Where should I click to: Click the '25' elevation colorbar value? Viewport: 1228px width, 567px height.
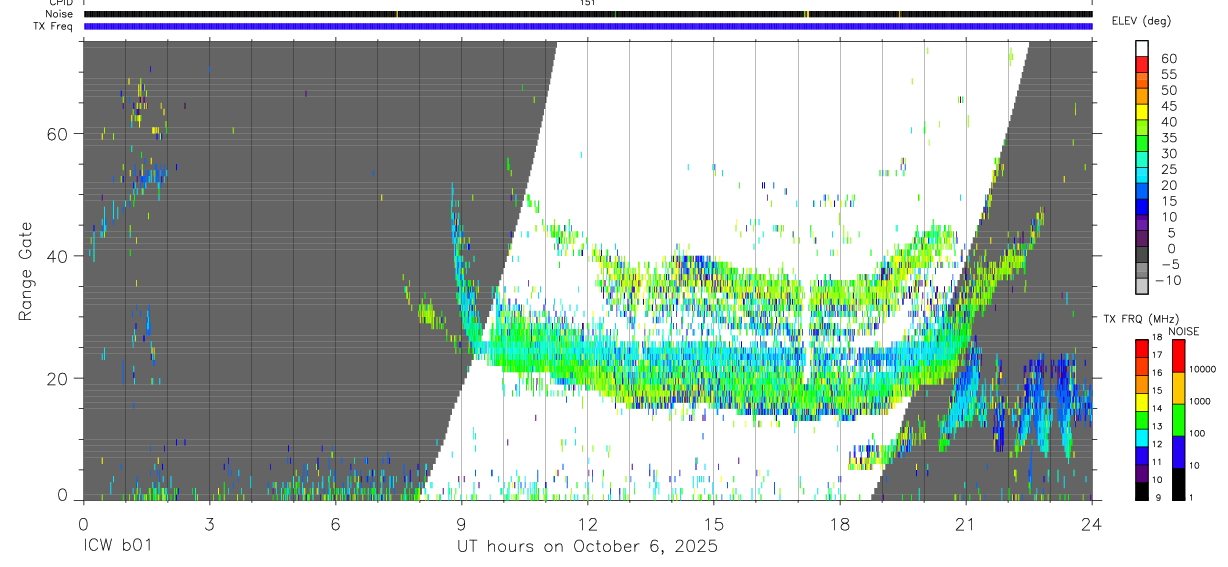coord(1169,169)
